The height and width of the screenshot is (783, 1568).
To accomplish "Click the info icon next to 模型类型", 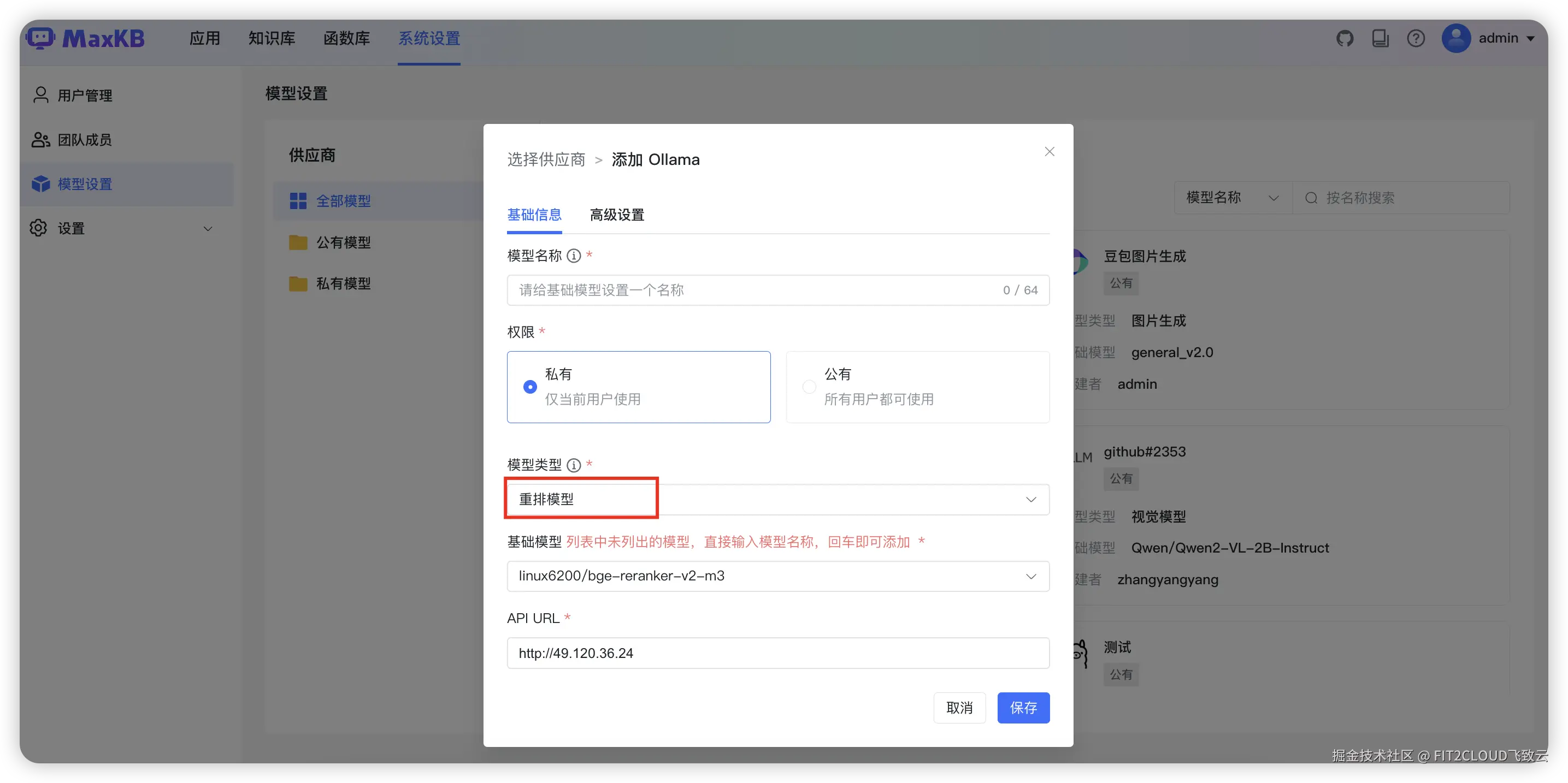I will [574, 465].
